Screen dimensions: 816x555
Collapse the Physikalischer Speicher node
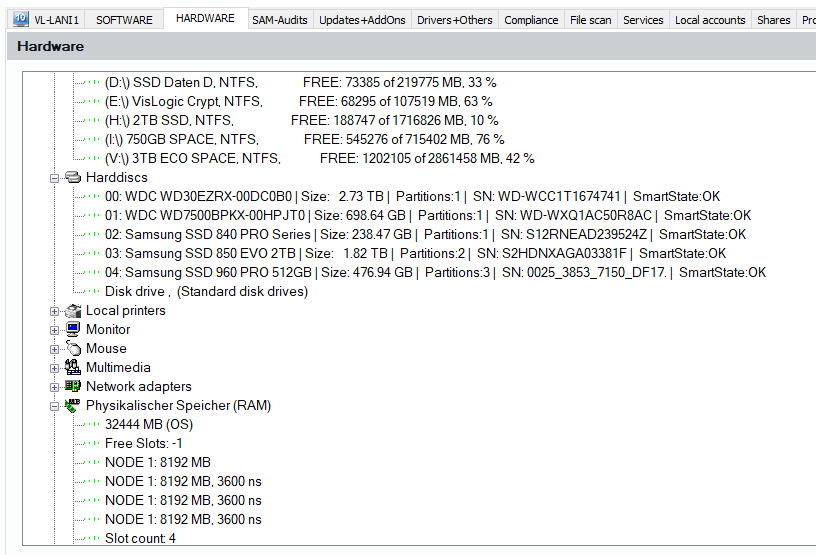pyautogui.click(x=55, y=406)
